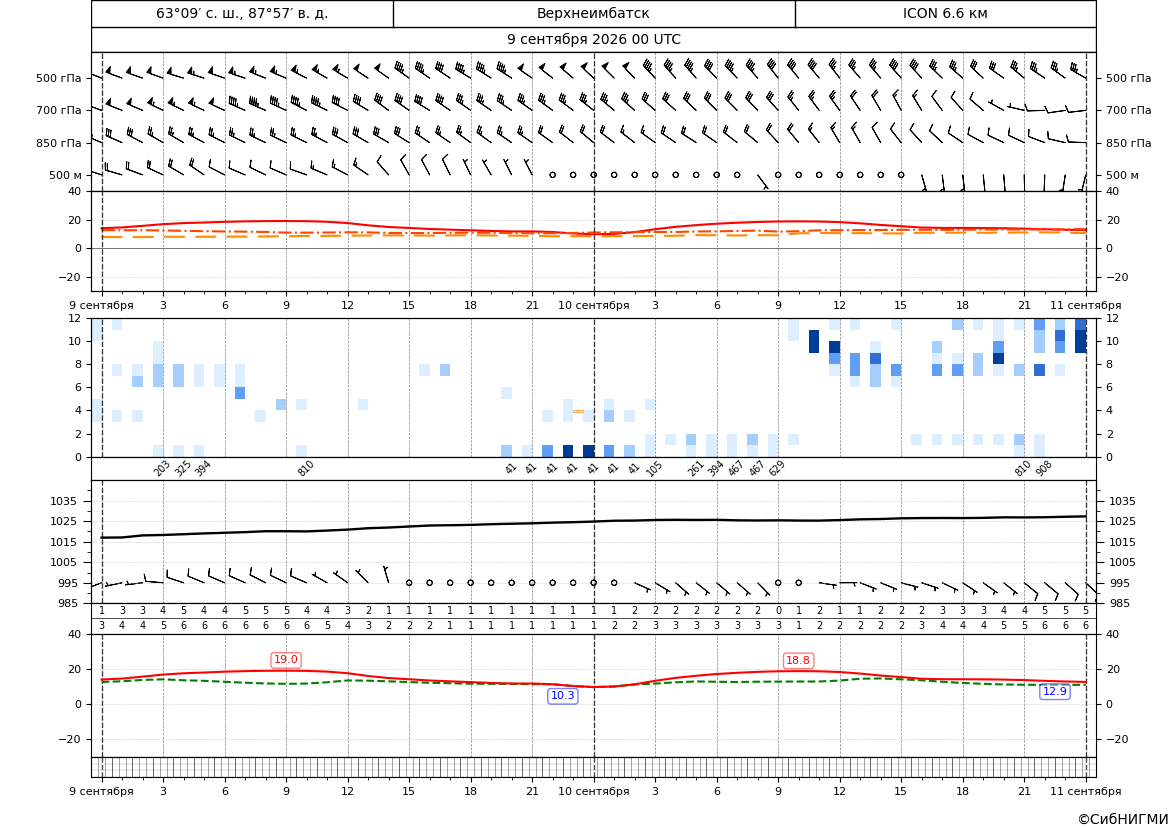
Task: Click cloud base value 629
Action: tap(777, 468)
